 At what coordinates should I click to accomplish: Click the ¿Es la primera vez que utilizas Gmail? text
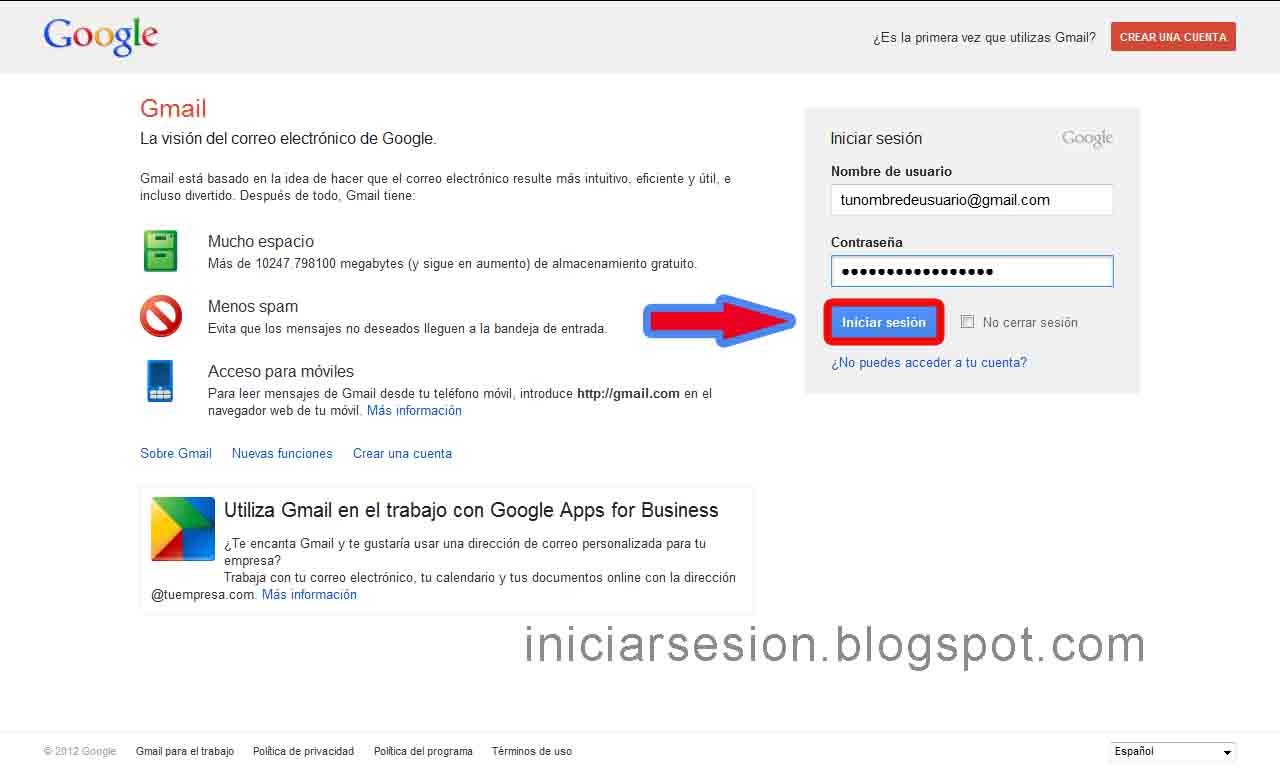point(984,37)
